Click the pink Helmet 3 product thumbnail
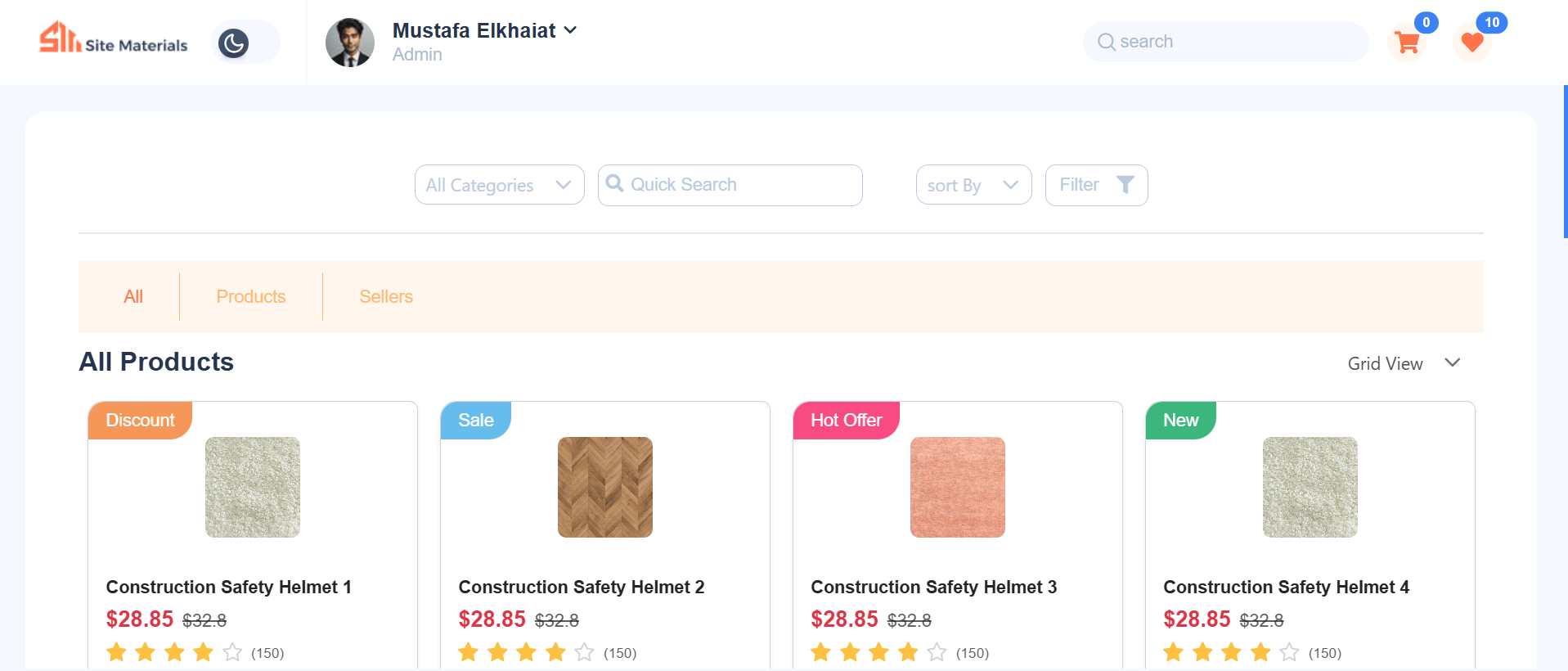This screenshot has height=671, width=1568. pyautogui.click(x=957, y=487)
